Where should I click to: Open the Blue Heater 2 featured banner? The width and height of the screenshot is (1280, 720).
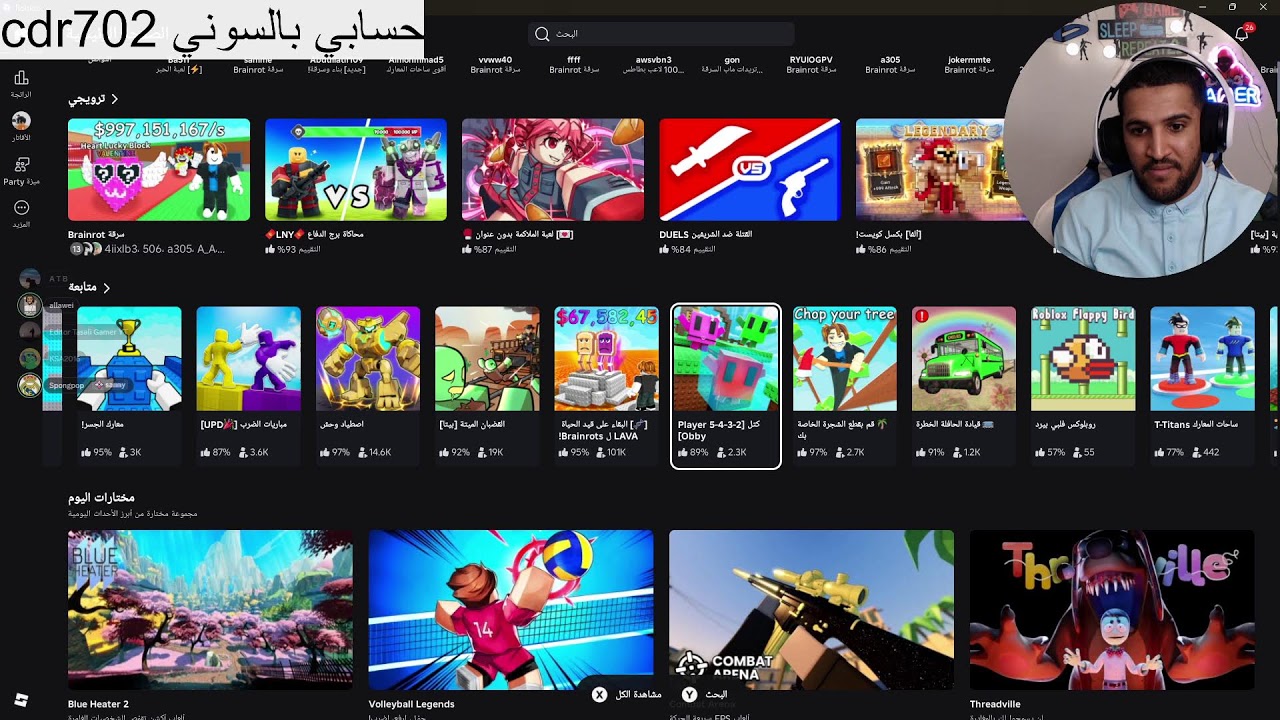click(210, 610)
